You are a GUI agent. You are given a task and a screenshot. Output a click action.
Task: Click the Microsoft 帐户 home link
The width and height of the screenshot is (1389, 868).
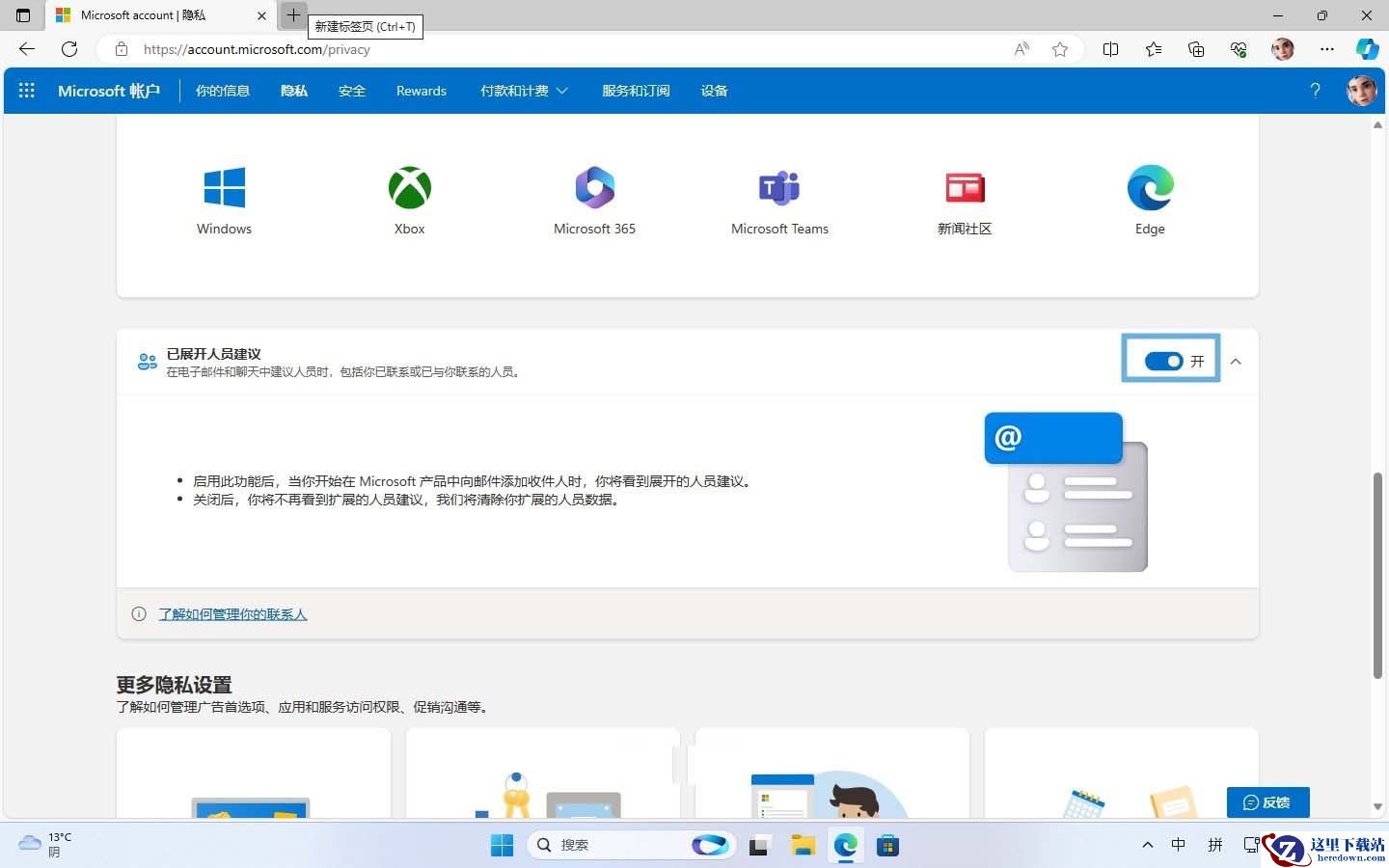pyautogui.click(x=109, y=91)
